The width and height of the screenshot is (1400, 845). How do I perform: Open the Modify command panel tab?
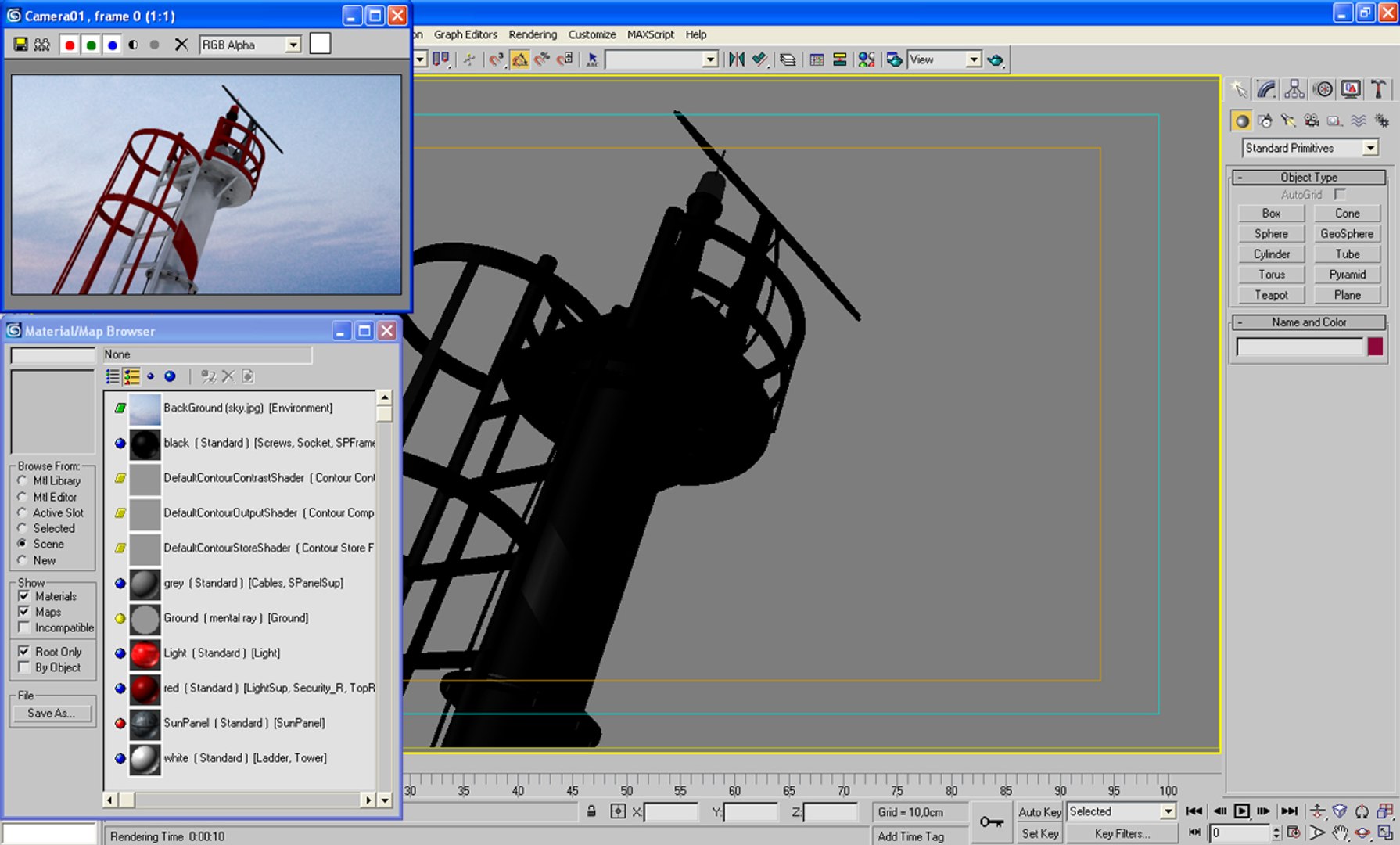point(1266,90)
